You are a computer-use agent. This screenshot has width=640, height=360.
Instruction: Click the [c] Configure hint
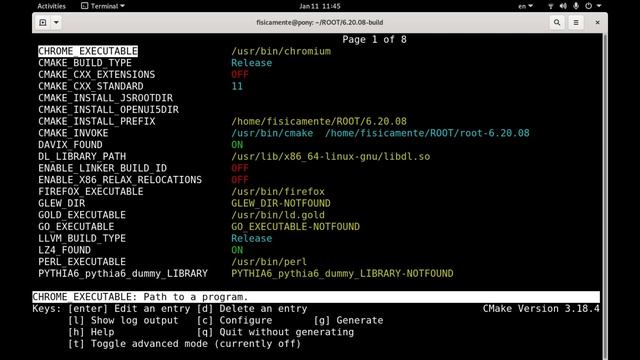click(234, 320)
